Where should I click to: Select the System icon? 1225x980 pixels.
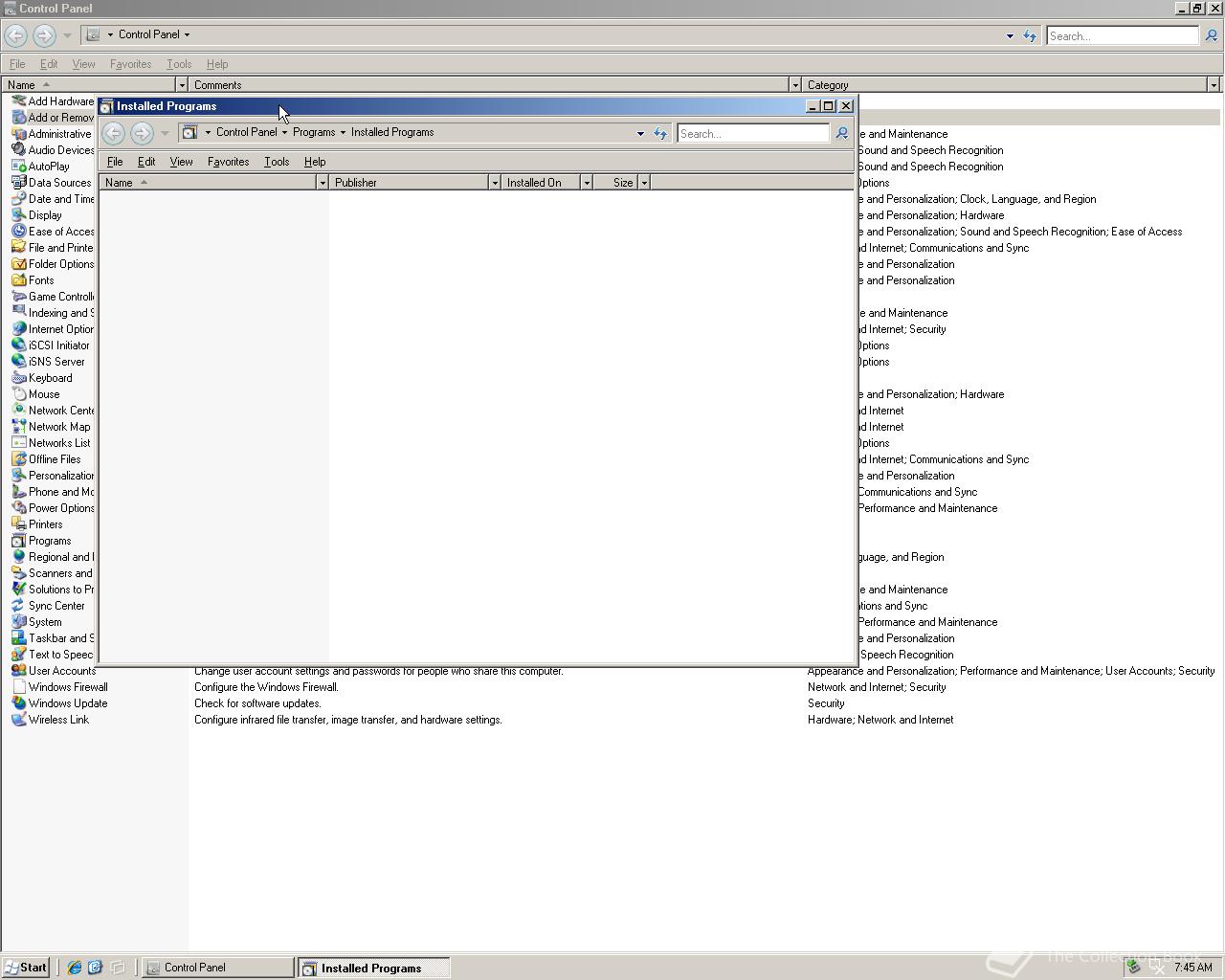coord(18,622)
